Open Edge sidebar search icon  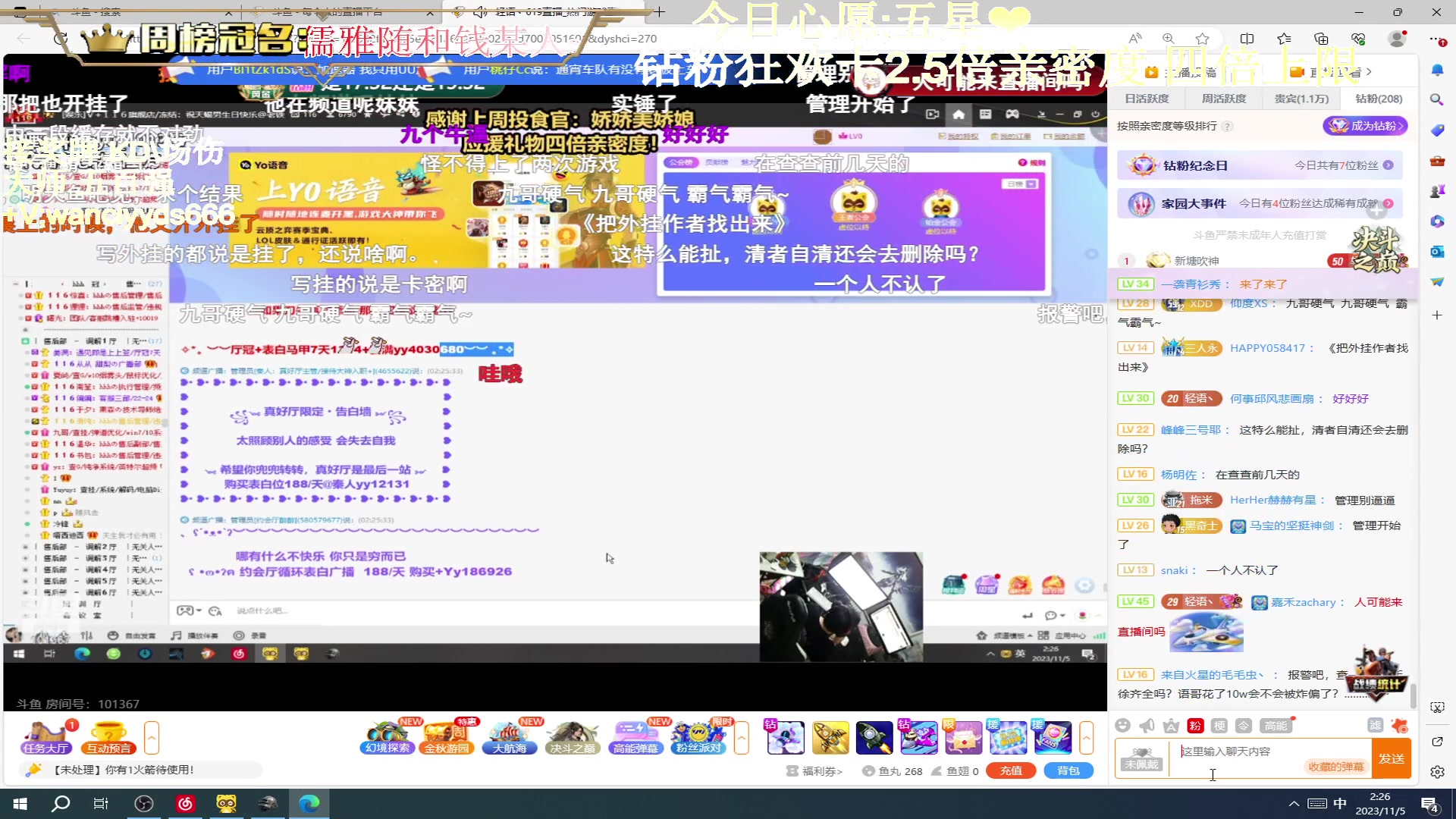pyautogui.click(x=1437, y=99)
